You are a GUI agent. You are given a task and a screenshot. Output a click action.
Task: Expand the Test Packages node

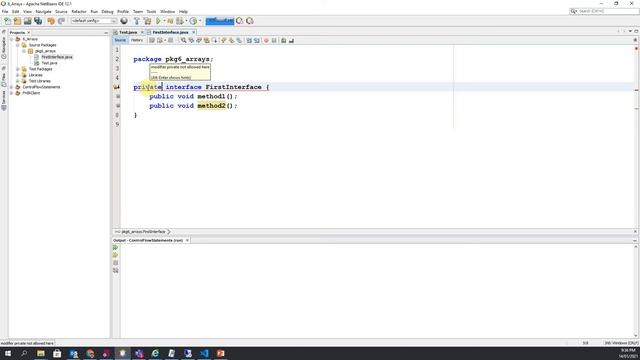(18, 69)
